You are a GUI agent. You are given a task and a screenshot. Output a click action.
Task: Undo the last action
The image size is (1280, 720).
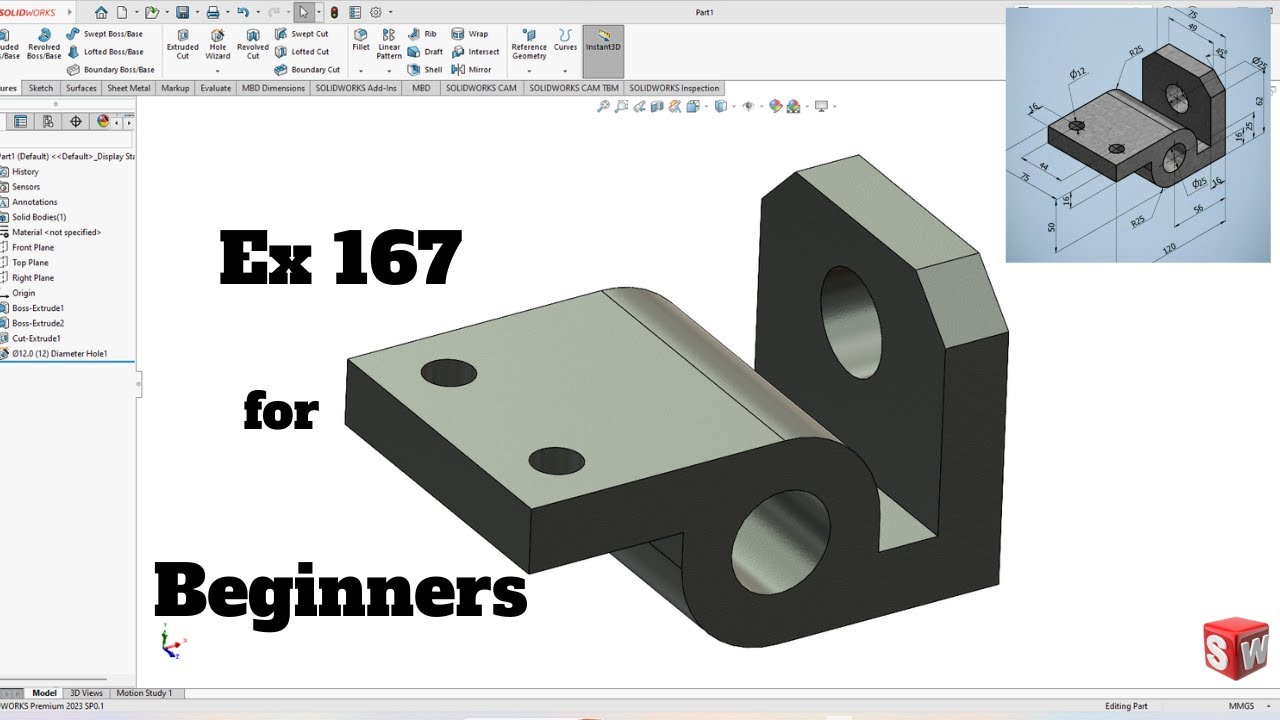pos(242,13)
